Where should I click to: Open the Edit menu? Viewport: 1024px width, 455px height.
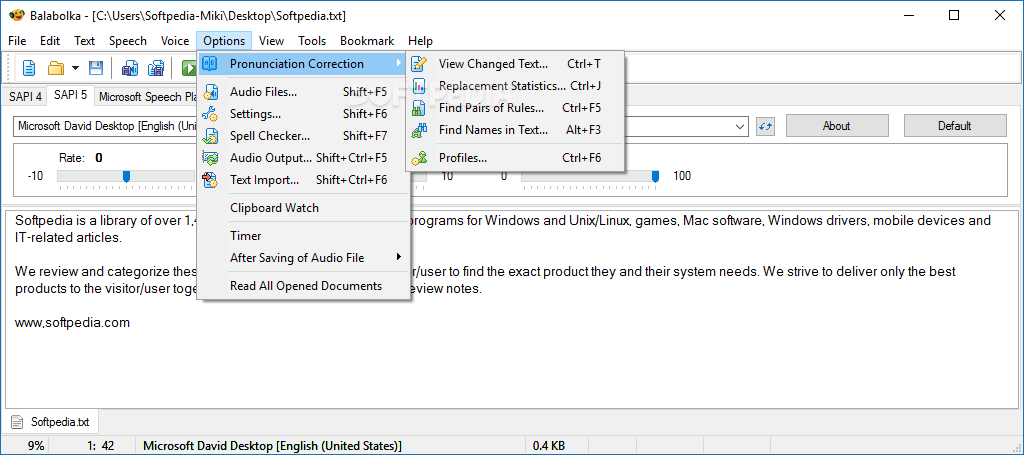[50, 40]
